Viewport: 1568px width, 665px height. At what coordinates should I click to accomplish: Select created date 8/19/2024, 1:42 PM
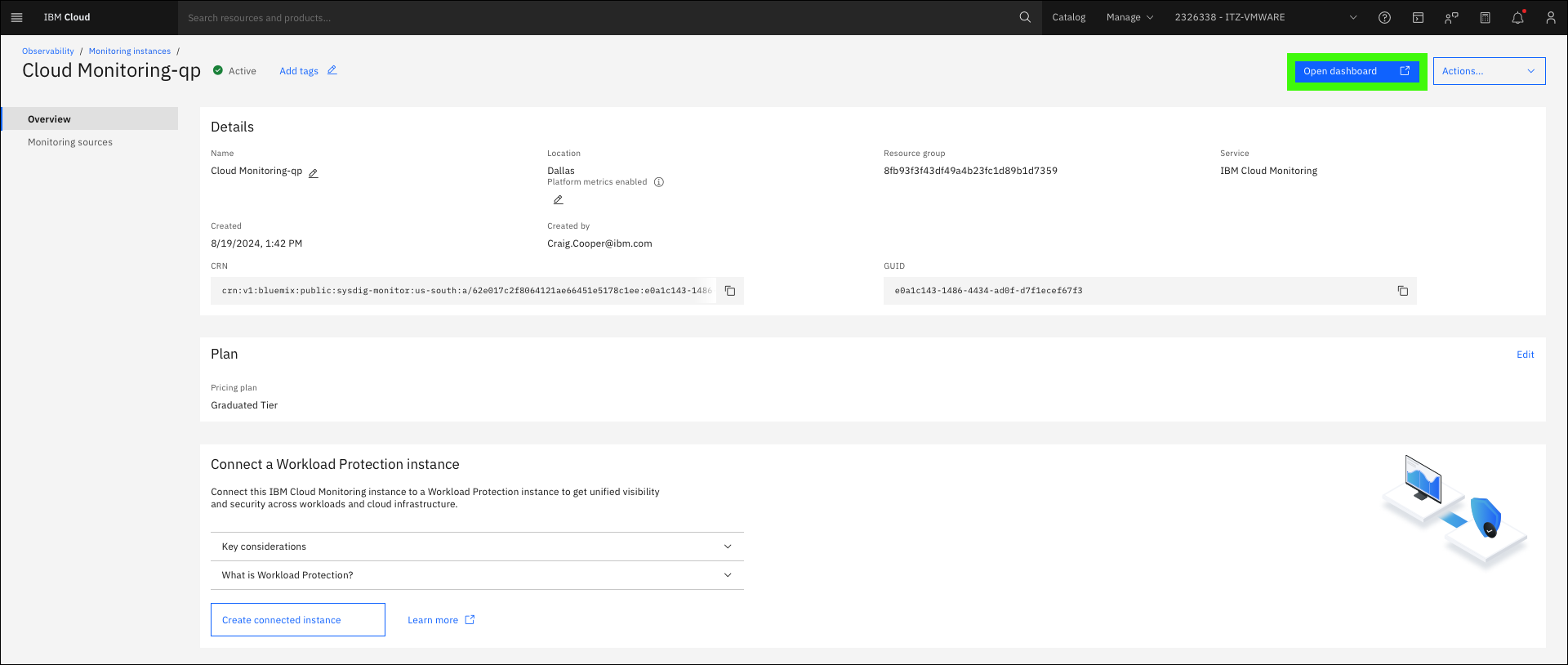pyautogui.click(x=256, y=243)
